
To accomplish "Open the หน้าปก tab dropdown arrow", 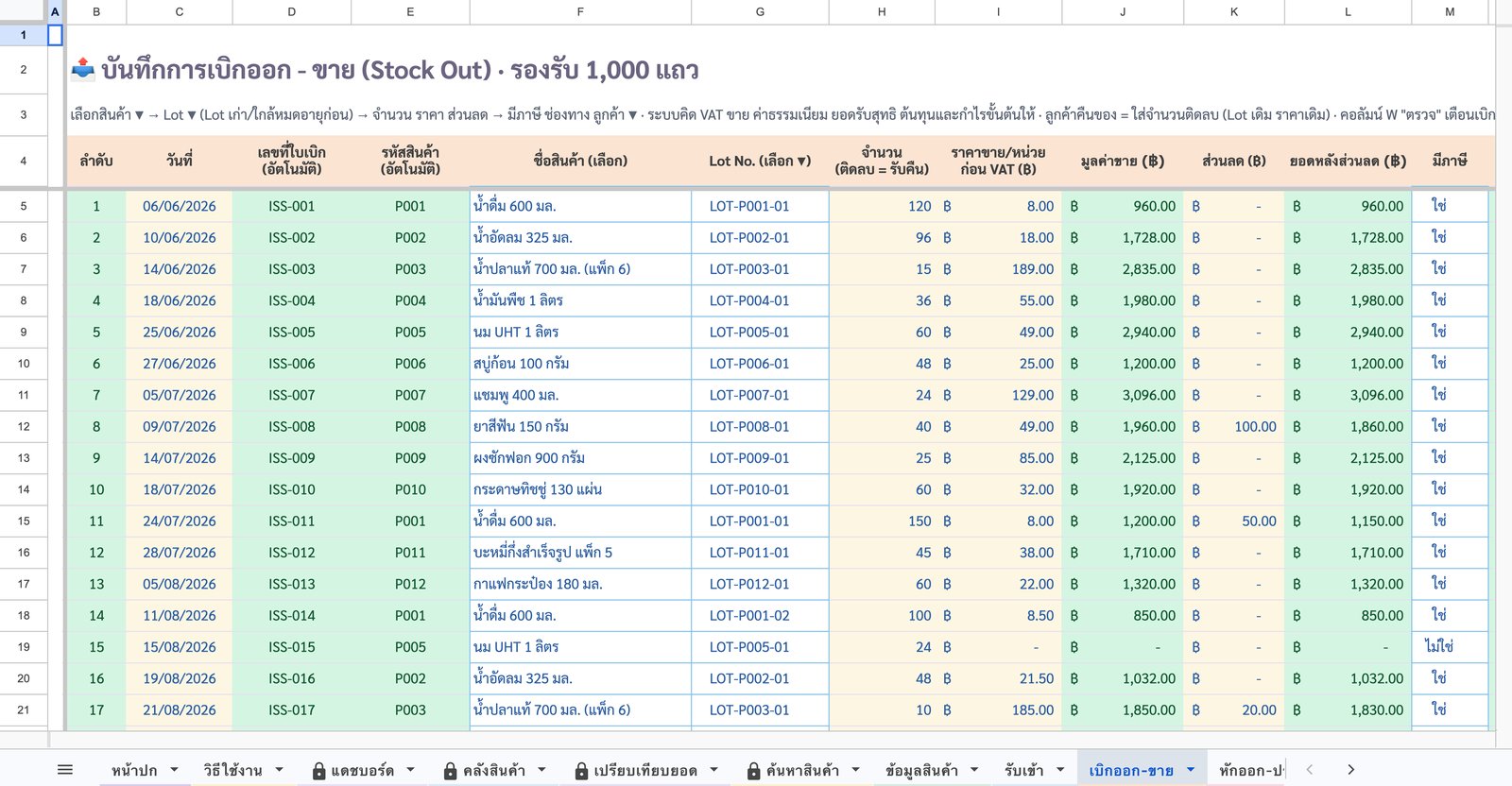I will coord(175,770).
